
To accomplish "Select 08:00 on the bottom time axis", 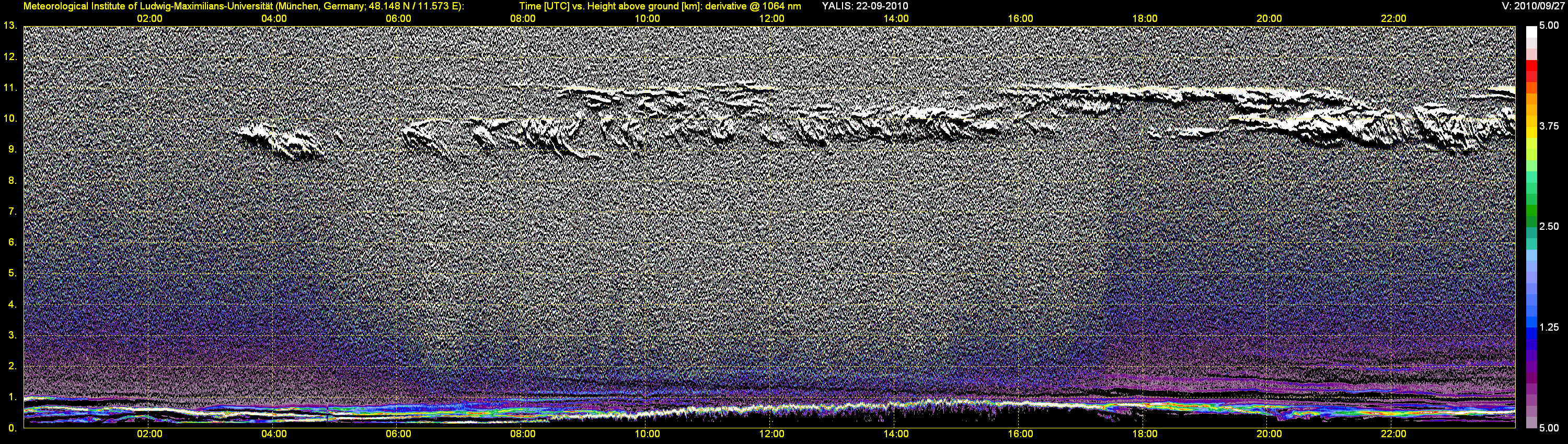I will tap(523, 434).
